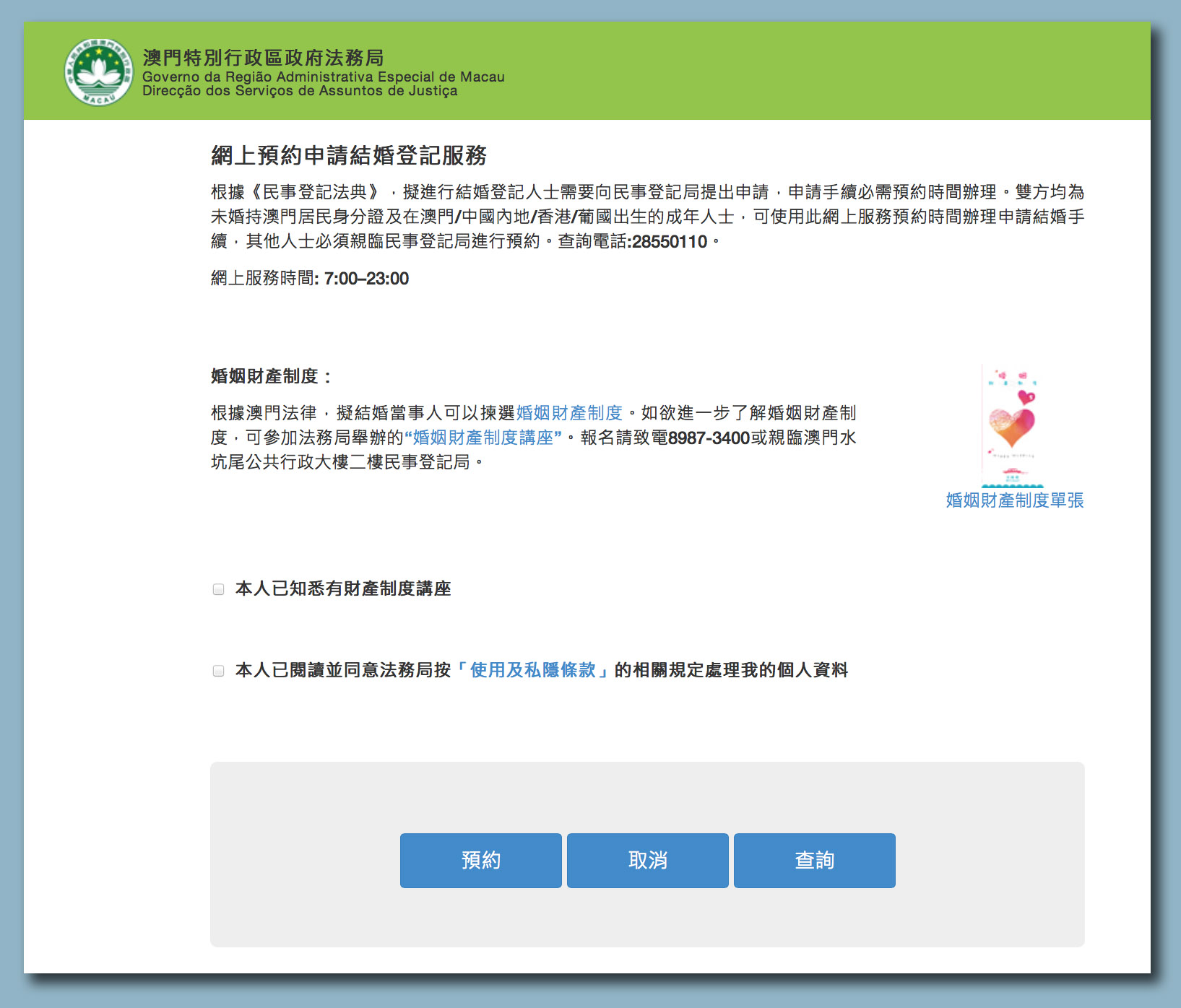
Task: Open the 婚姻財產制度 link in paragraph
Action: [569, 413]
